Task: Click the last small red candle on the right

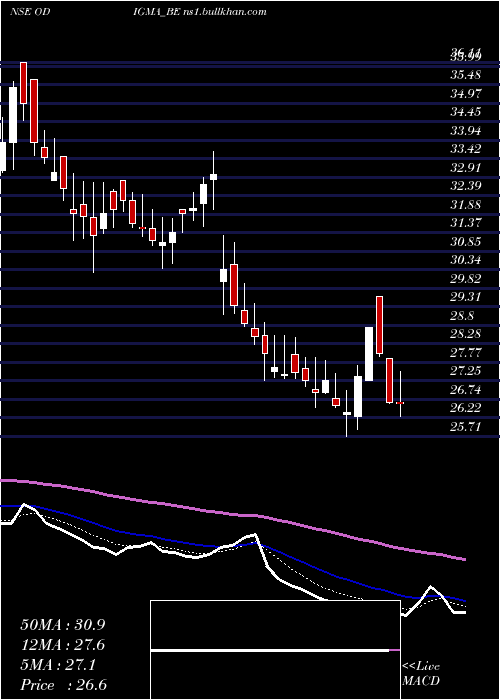Action: pos(400,403)
